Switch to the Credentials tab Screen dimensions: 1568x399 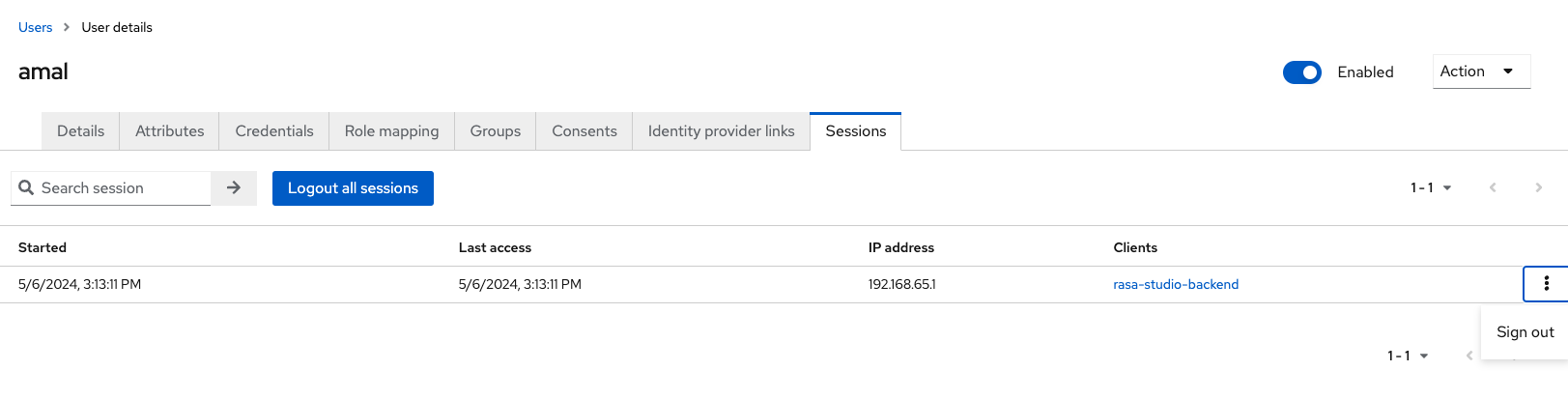coord(274,131)
